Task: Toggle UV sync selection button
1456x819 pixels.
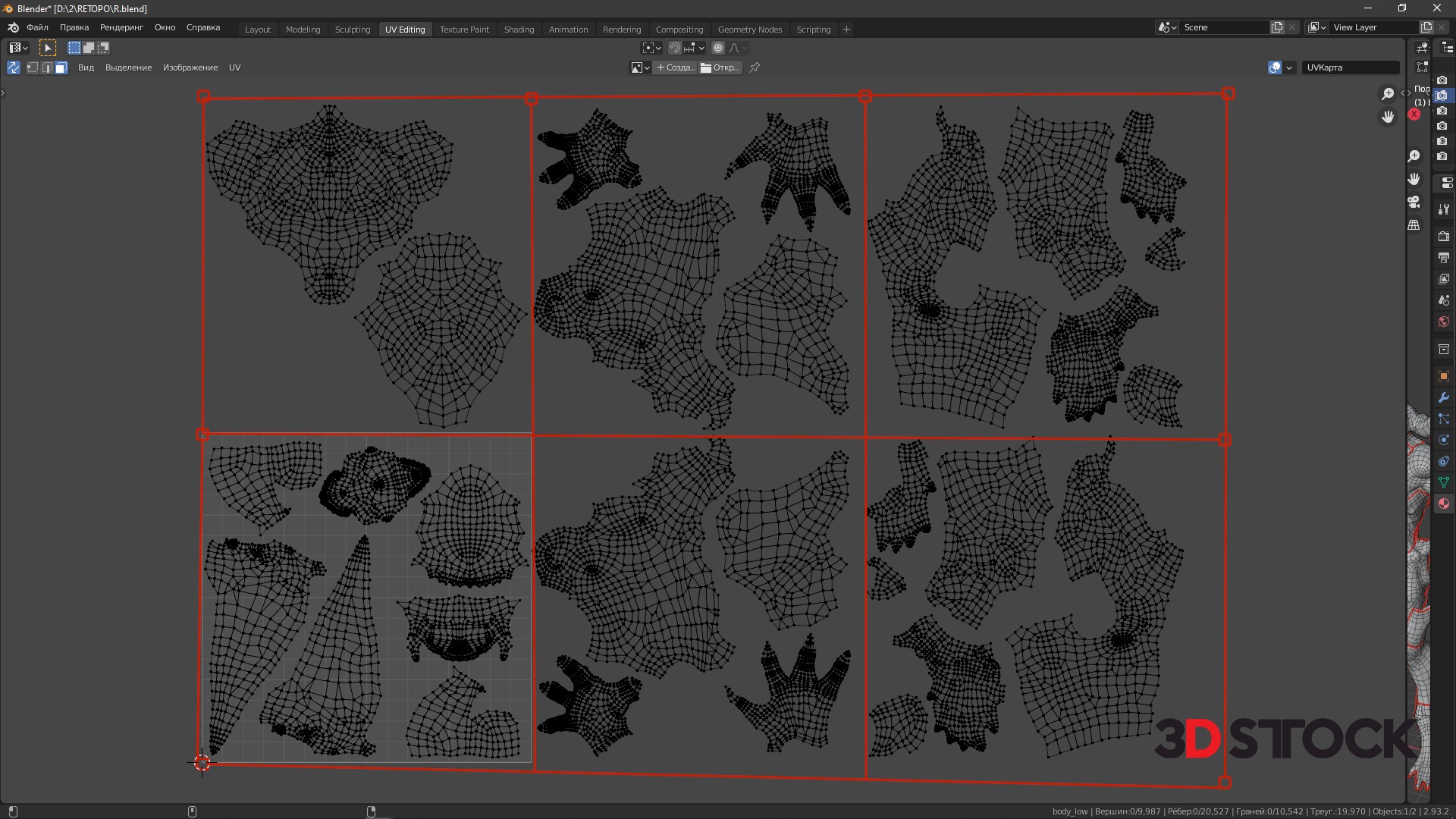Action: (x=14, y=67)
